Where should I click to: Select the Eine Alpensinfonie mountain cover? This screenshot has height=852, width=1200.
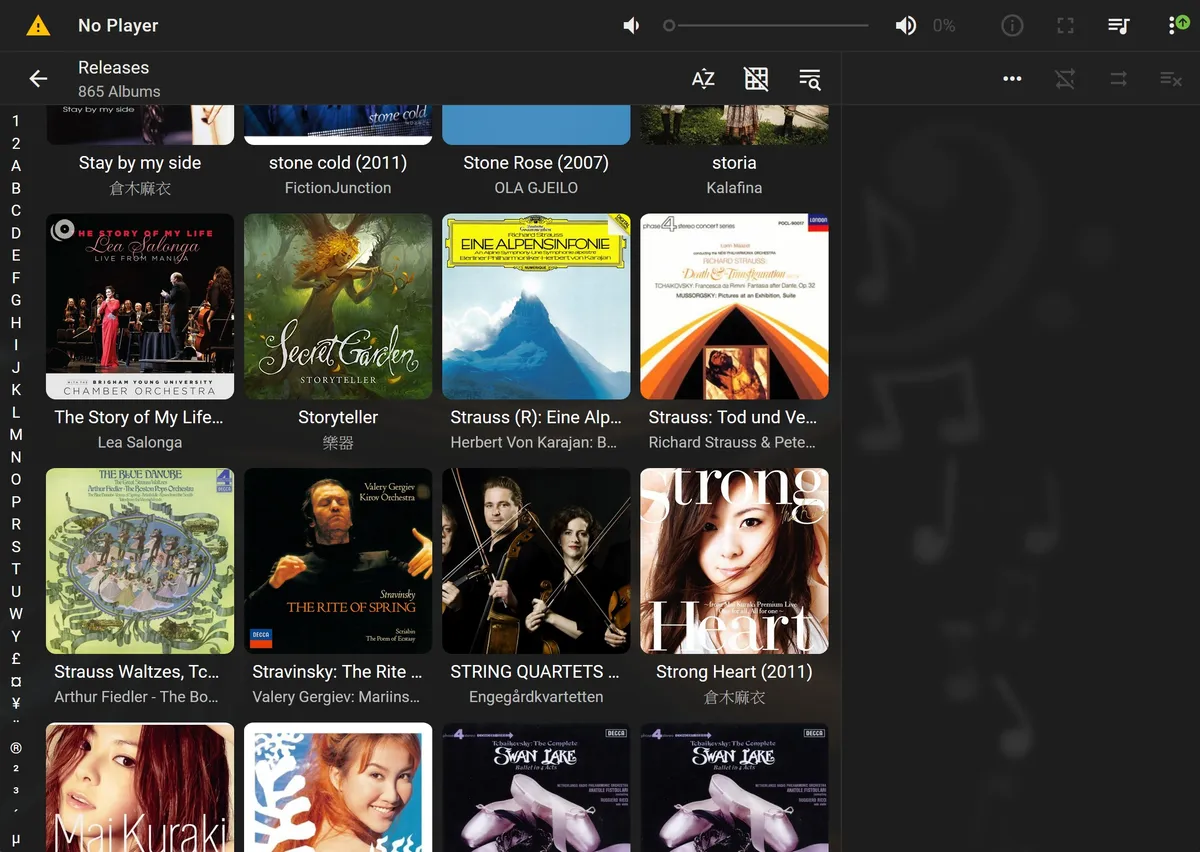[x=536, y=306]
